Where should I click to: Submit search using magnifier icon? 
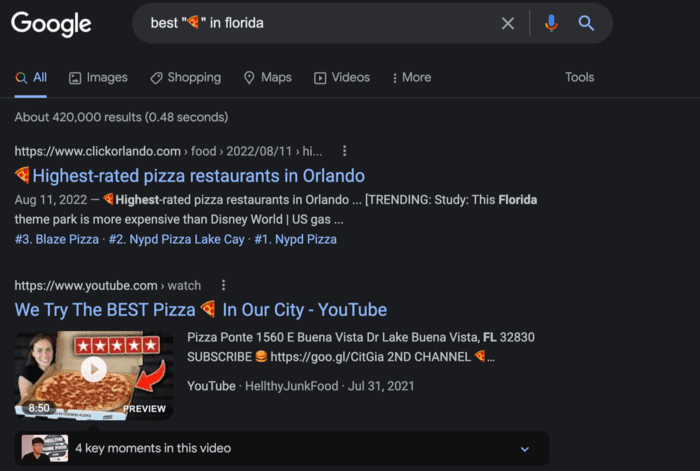pyautogui.click(x=586, y=23)
